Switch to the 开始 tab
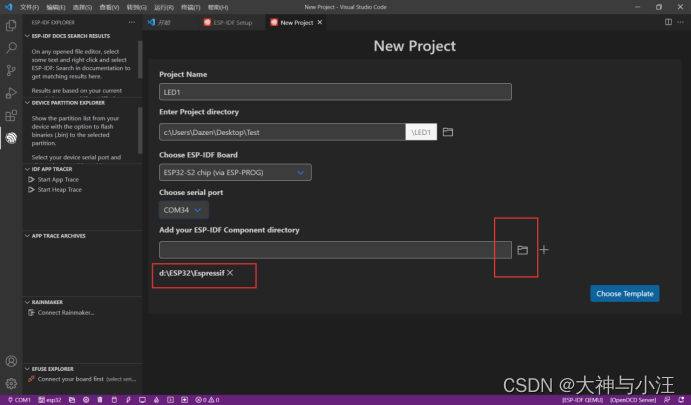The image size is (691, 405). point(171,22)
